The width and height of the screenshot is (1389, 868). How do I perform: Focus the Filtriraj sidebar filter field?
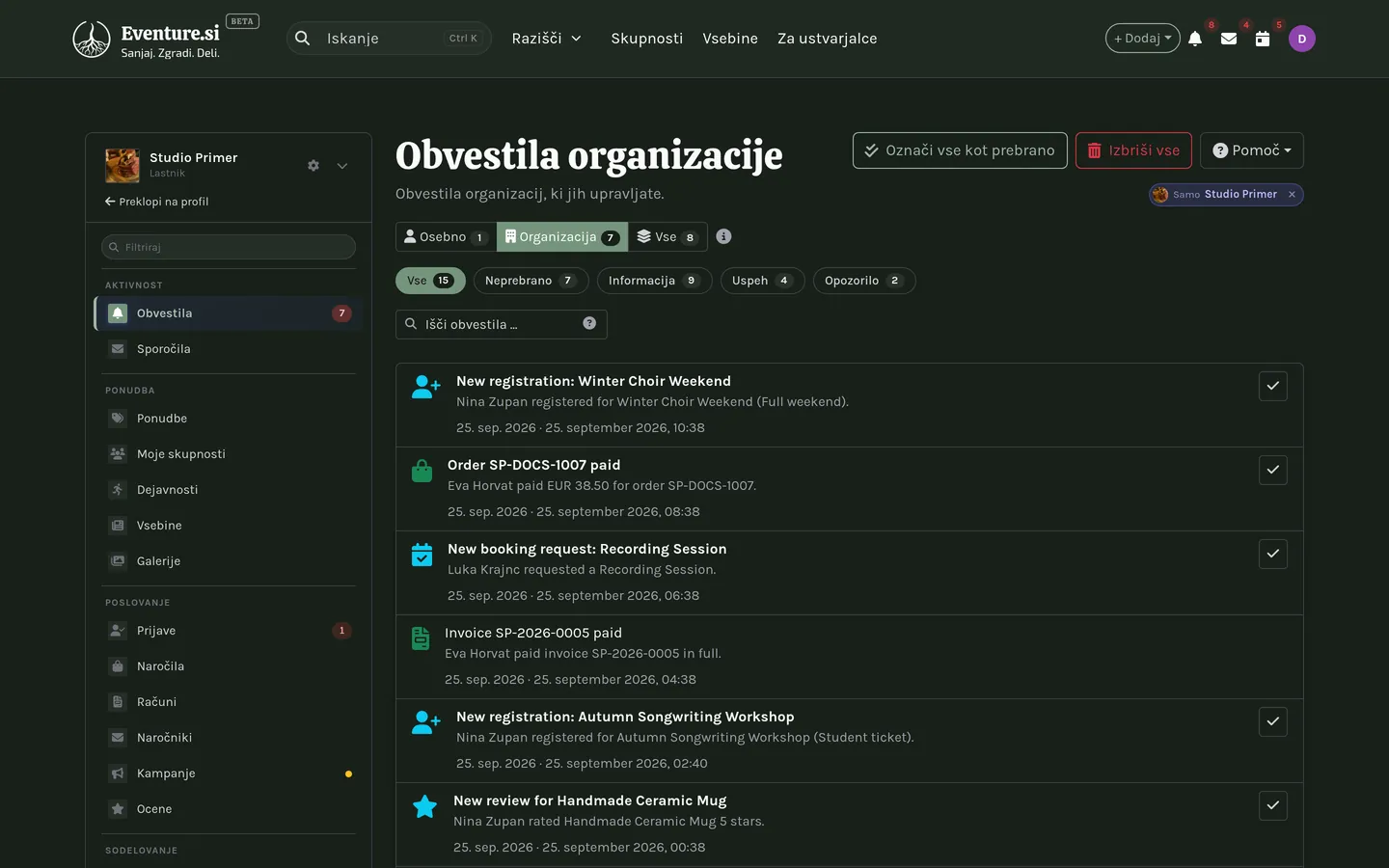[x=229, y=247]
